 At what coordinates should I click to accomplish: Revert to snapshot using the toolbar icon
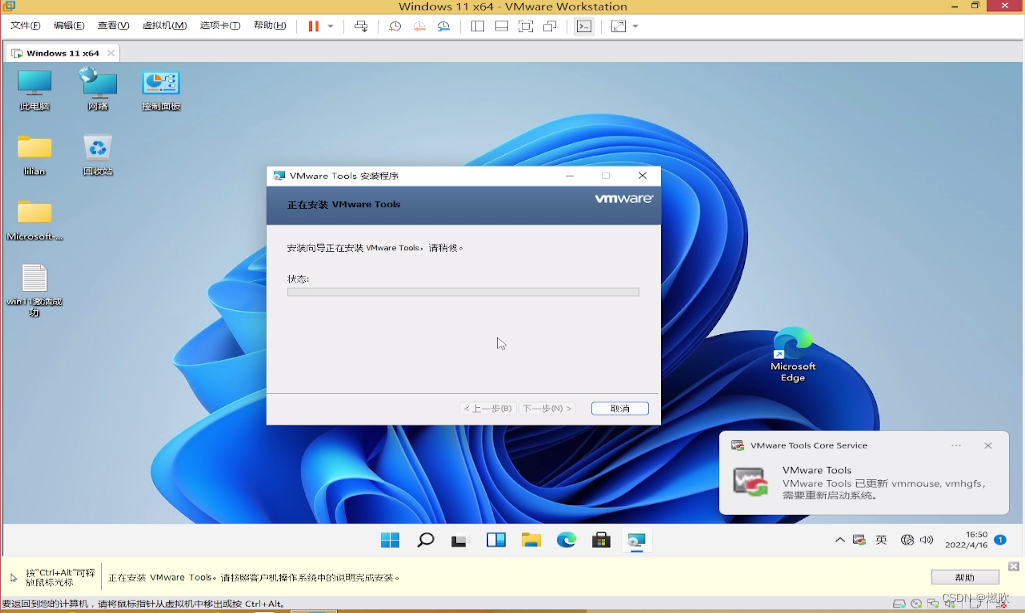tap(420, 26)
